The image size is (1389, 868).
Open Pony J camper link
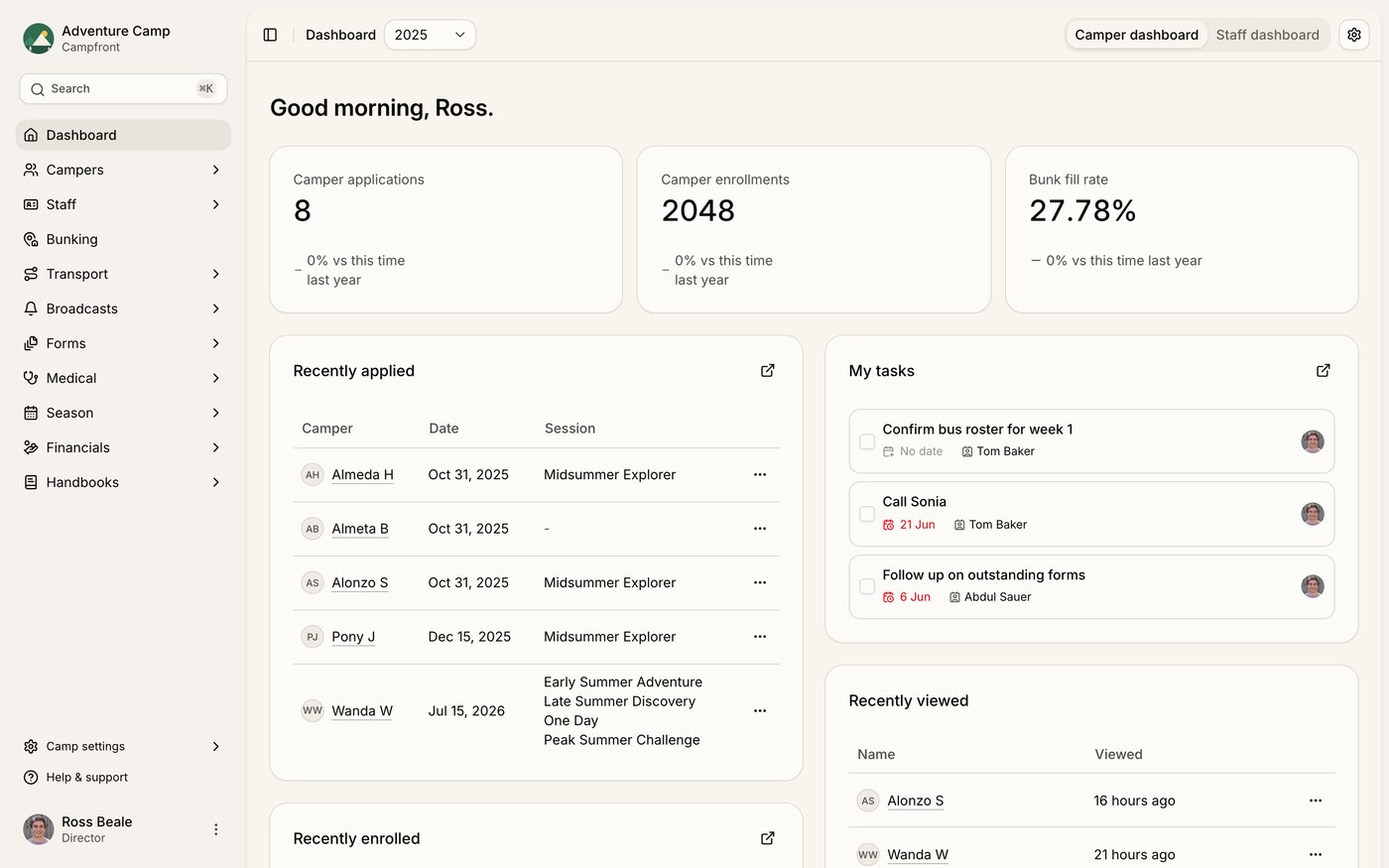(x=353, y=637)
